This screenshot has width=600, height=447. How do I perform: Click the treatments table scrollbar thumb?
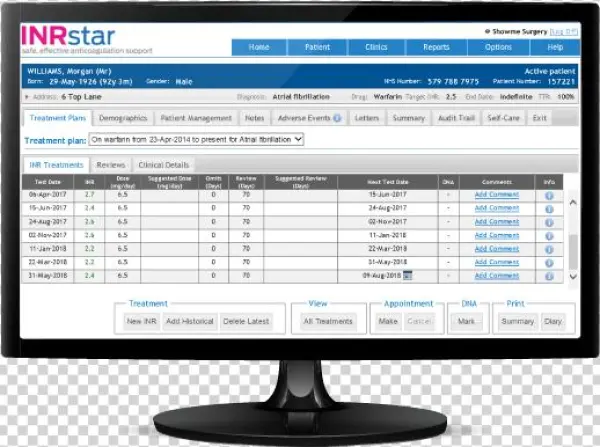click(573, 252)
